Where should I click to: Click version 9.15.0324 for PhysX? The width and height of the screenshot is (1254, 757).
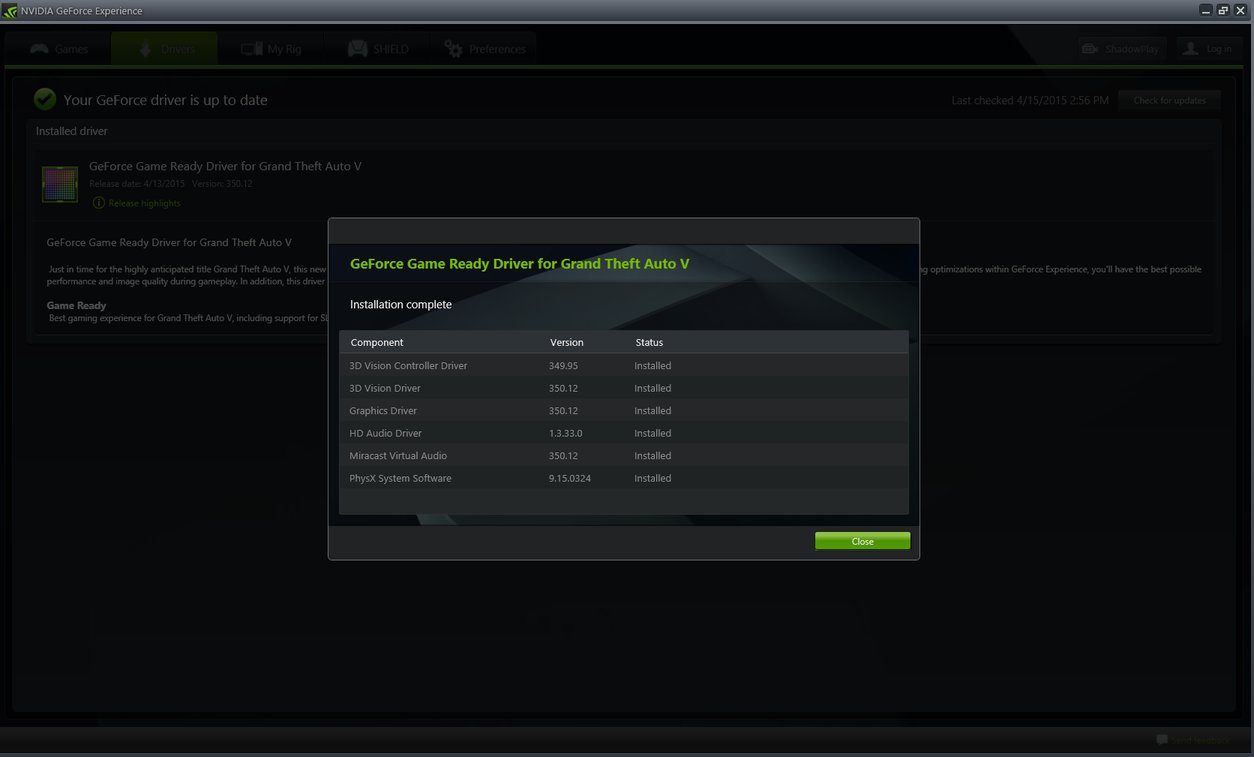point(570,478)
